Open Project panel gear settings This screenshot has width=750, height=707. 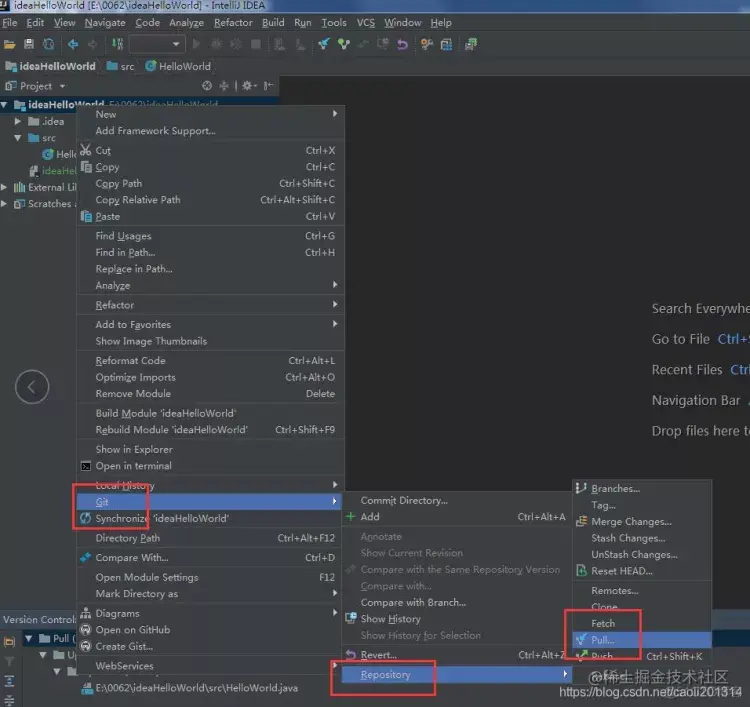click(x=248, y=86)
